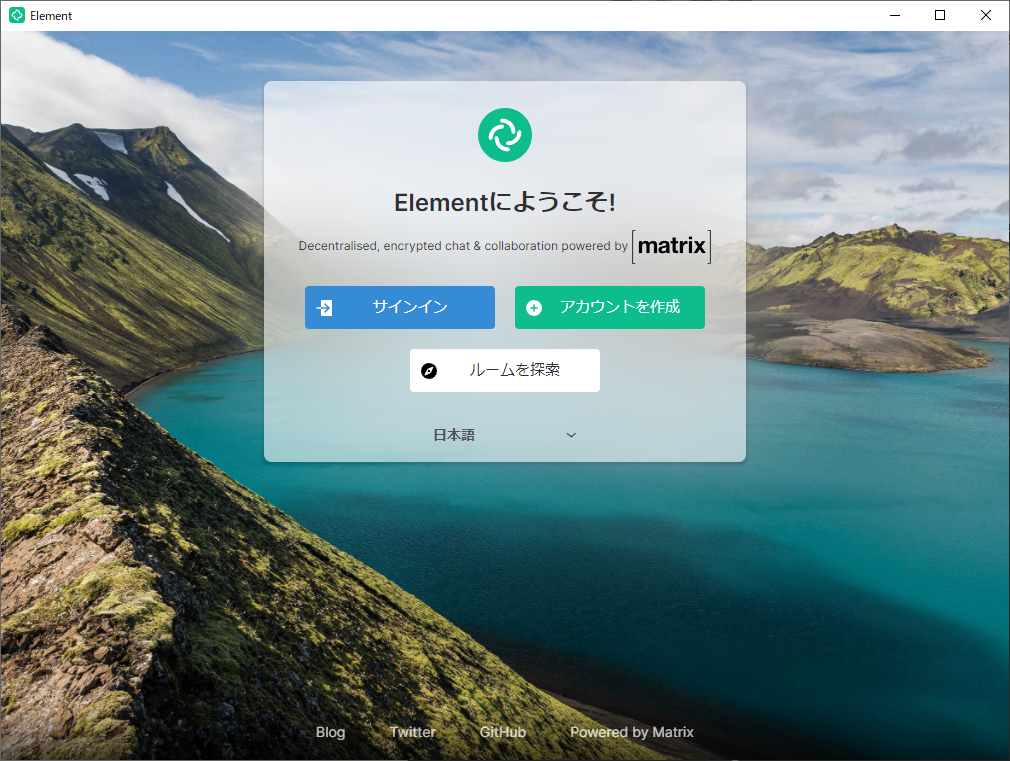This screenshot has height=761, width=1010.
Task: Open the 日本語 language selector
Action: (x=455, y=434)
